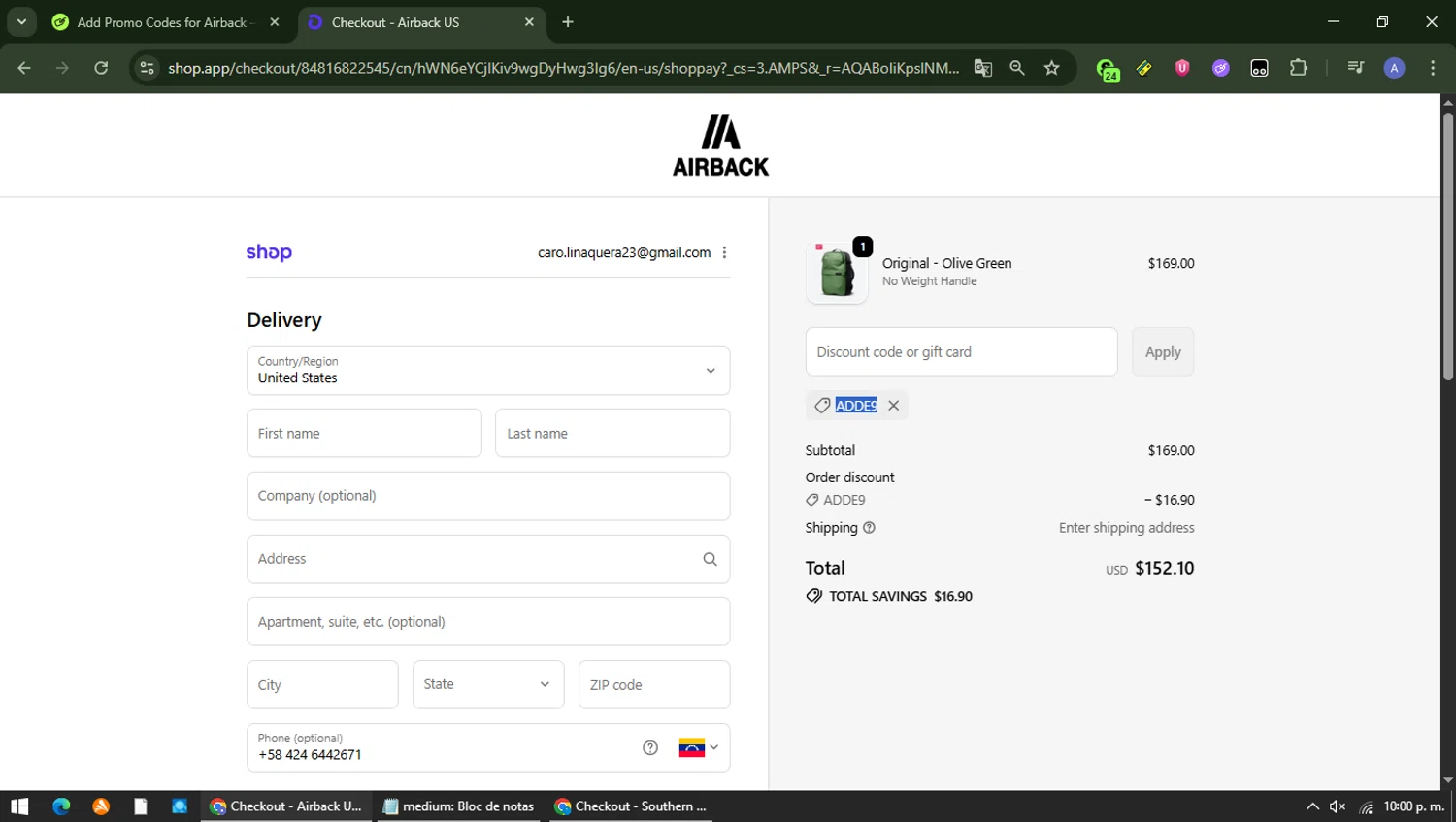Focus the Apartment, suite field
This screenshot has width=1456, height=822.
pos(488,621)
